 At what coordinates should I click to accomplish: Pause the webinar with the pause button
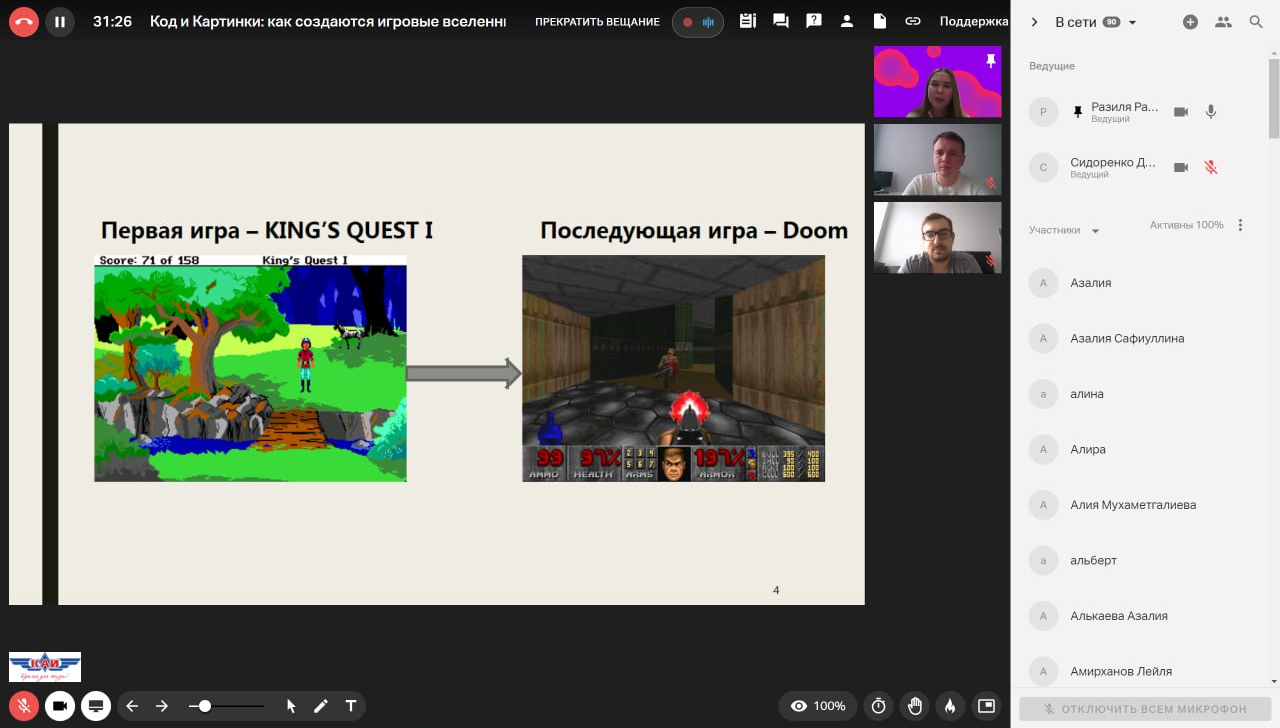[x=60, y=22]
